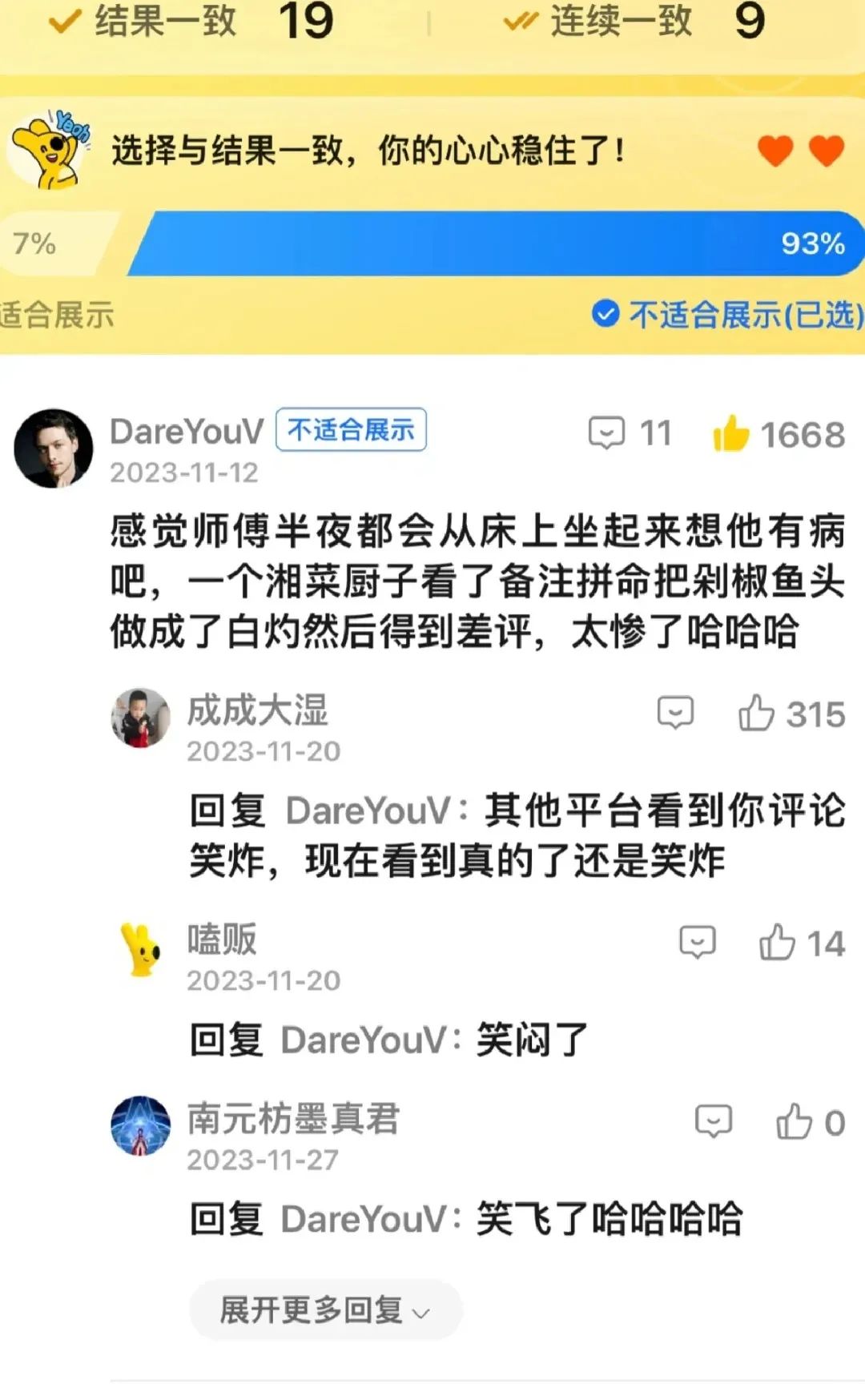Open DareYouV's username profile link

[187, 432]
